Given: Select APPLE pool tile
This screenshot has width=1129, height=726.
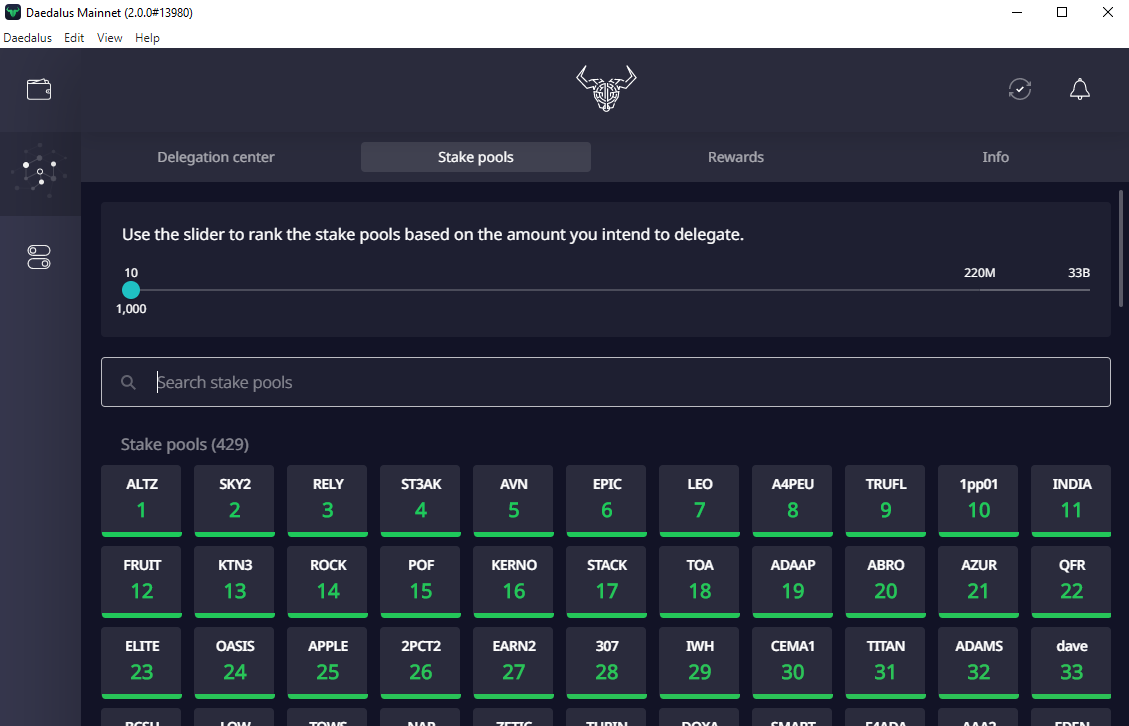Looking at the screenshot, I should click(x=328, y=663).
